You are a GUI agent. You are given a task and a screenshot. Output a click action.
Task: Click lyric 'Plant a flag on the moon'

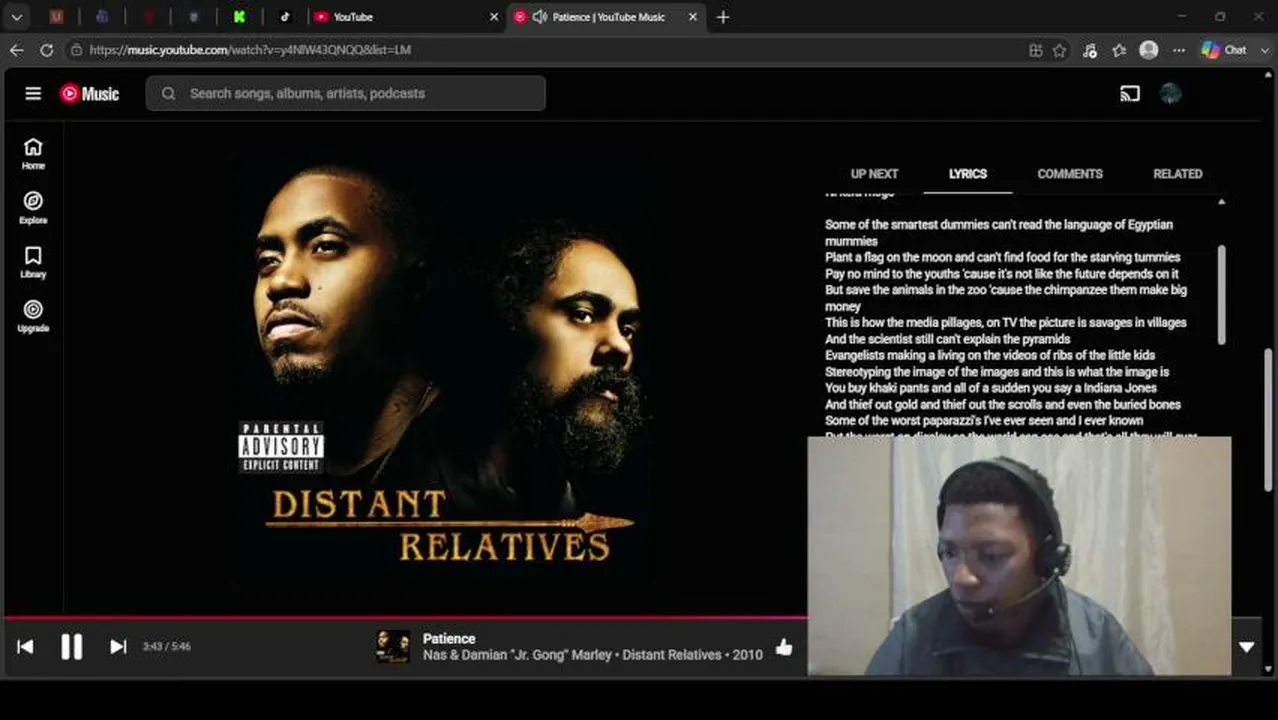coord(1002,257)
